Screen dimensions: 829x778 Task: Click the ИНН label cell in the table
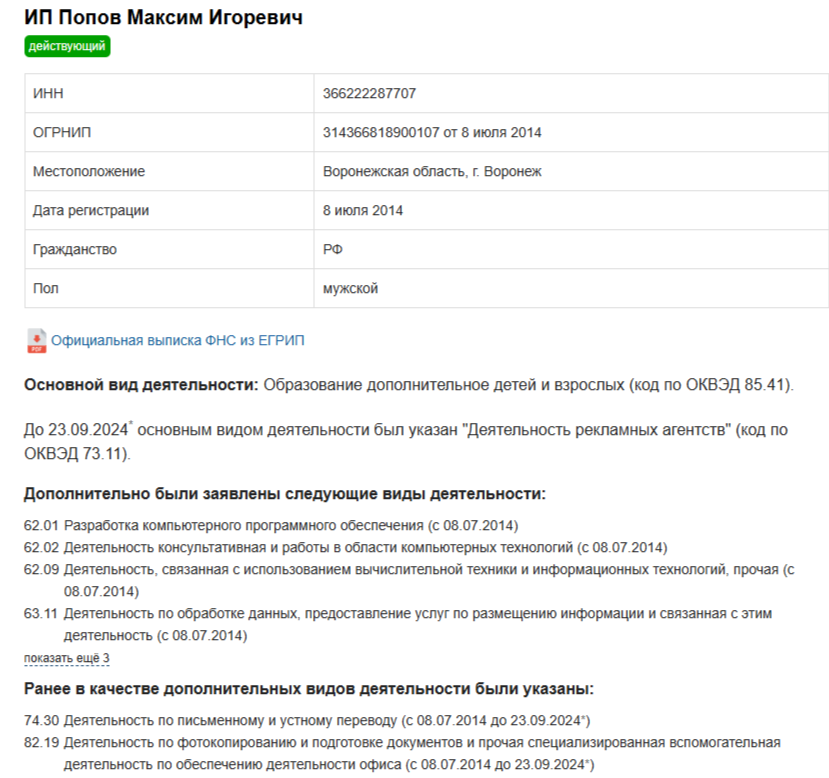click(169, 94)
